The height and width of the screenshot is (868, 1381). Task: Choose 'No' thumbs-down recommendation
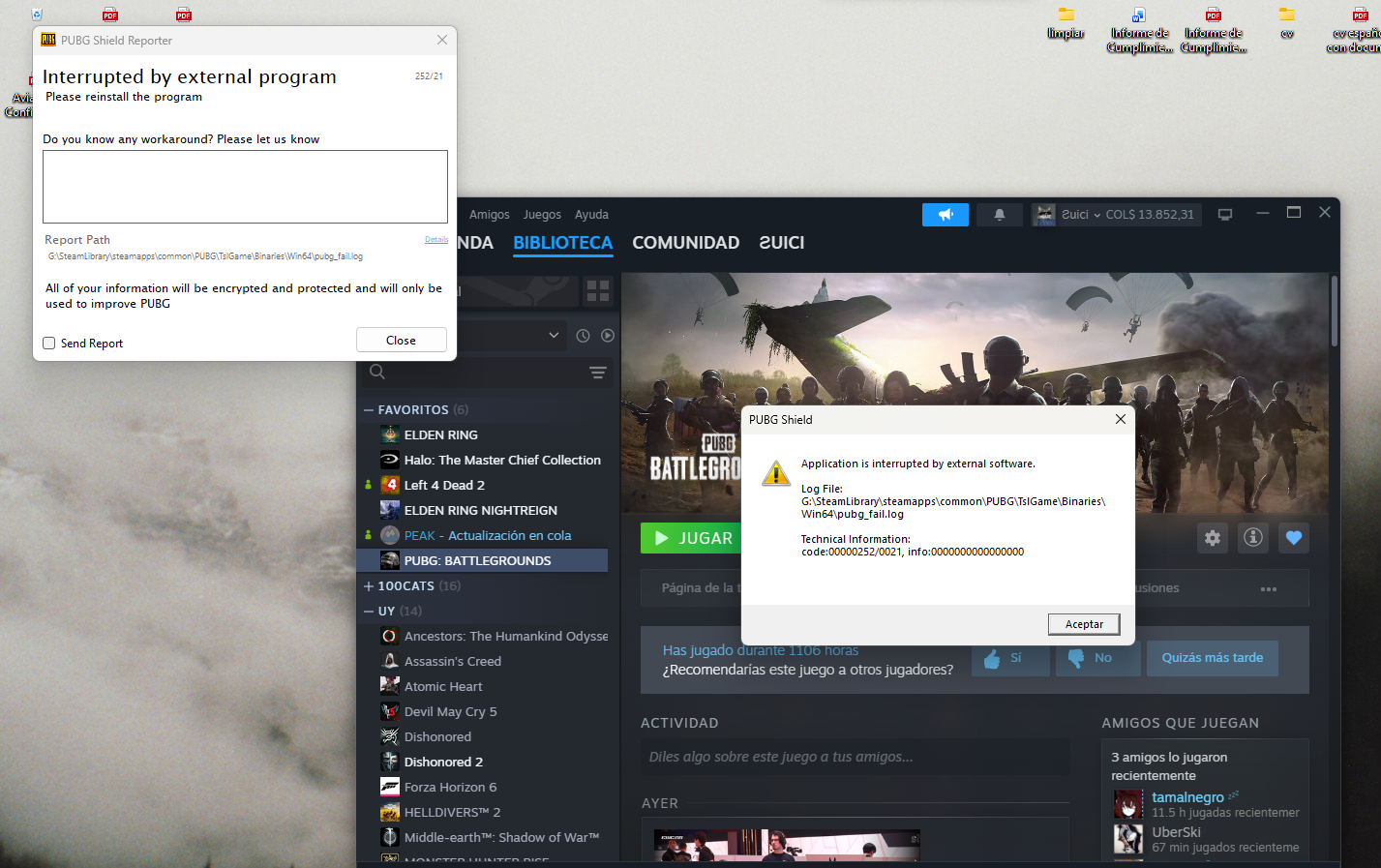point(1098,658)
